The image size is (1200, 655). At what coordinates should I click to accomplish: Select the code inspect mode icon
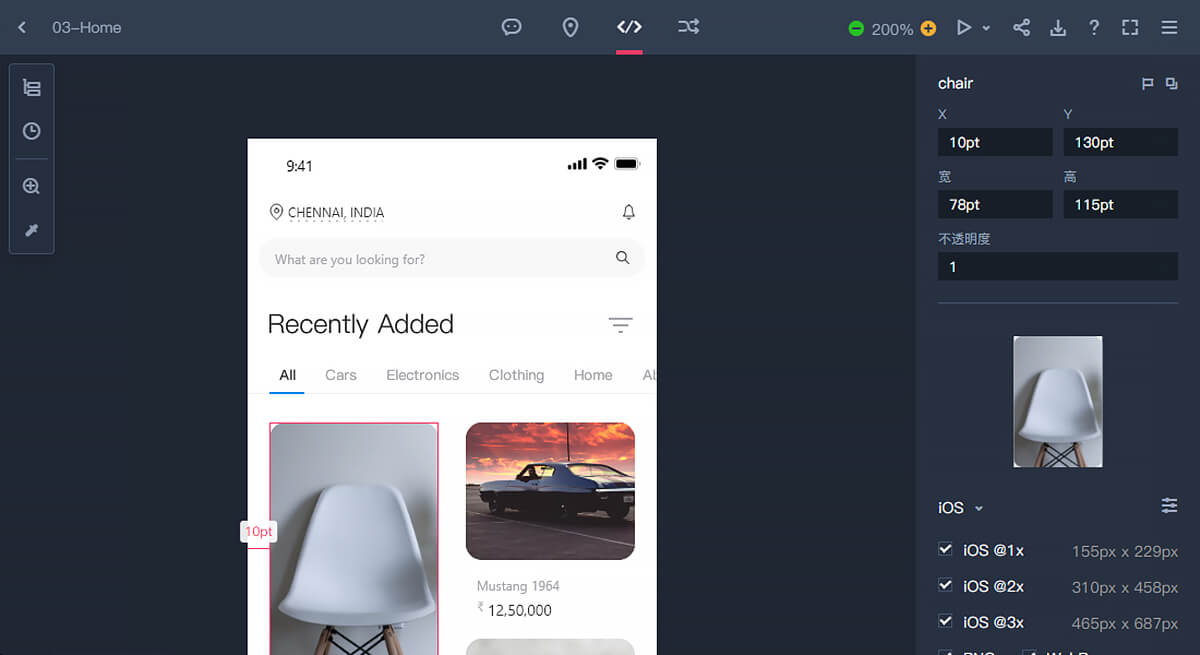point(629,27)
